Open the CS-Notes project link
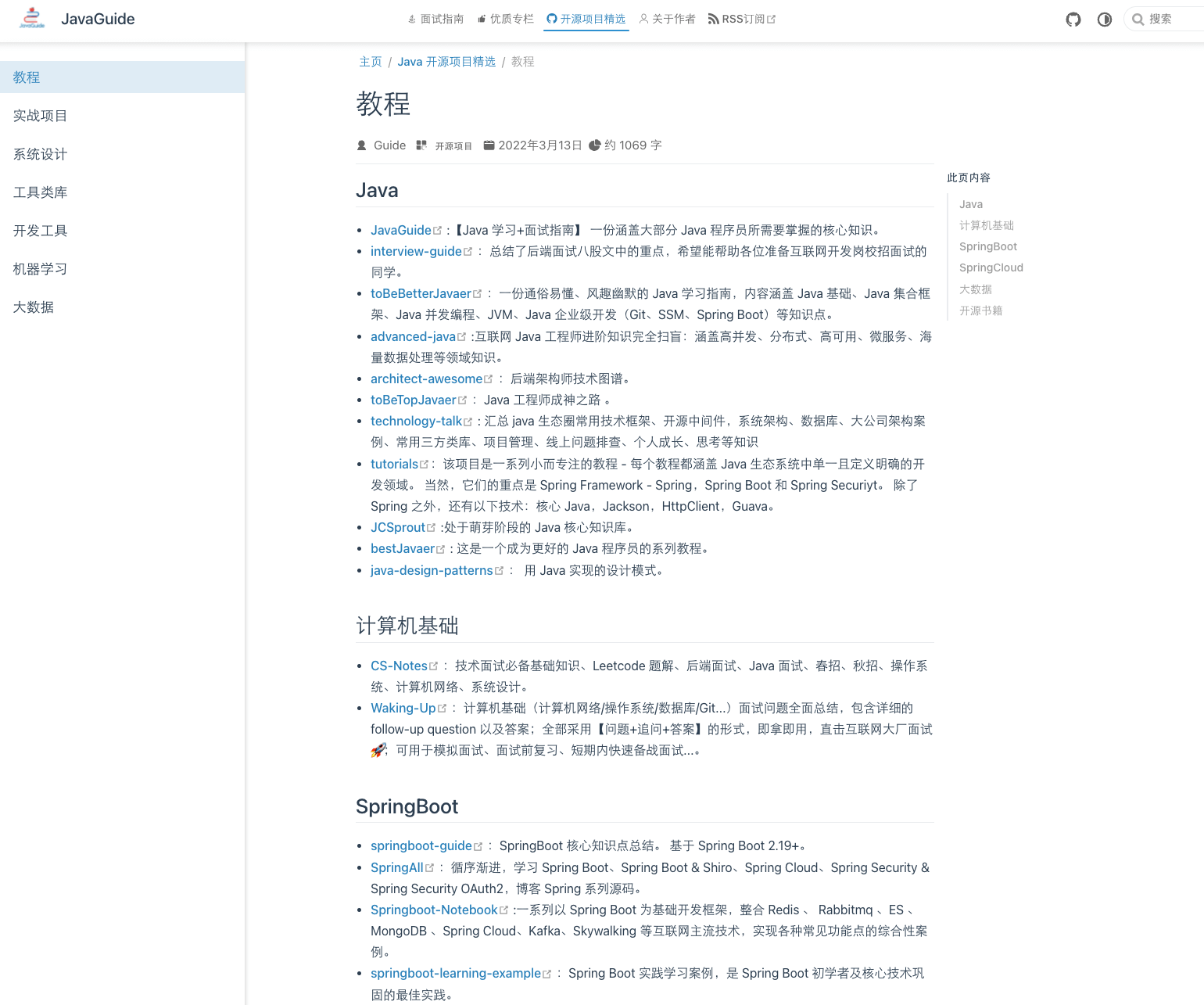 399,666
